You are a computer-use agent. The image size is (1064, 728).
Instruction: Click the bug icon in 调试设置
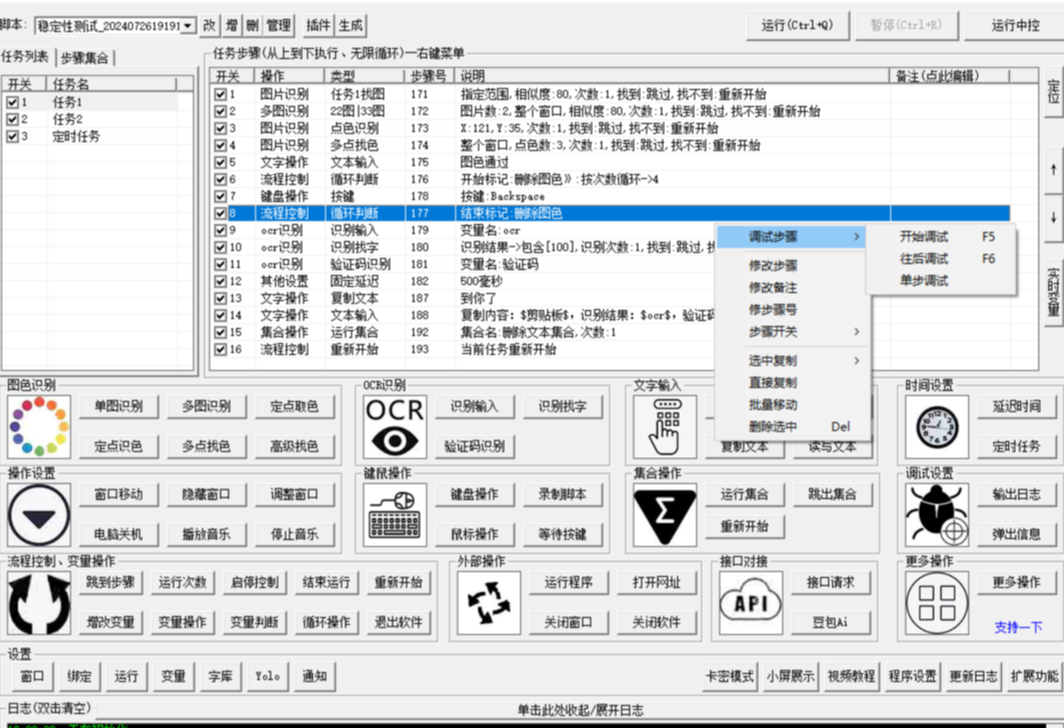[x=937, y=514]
